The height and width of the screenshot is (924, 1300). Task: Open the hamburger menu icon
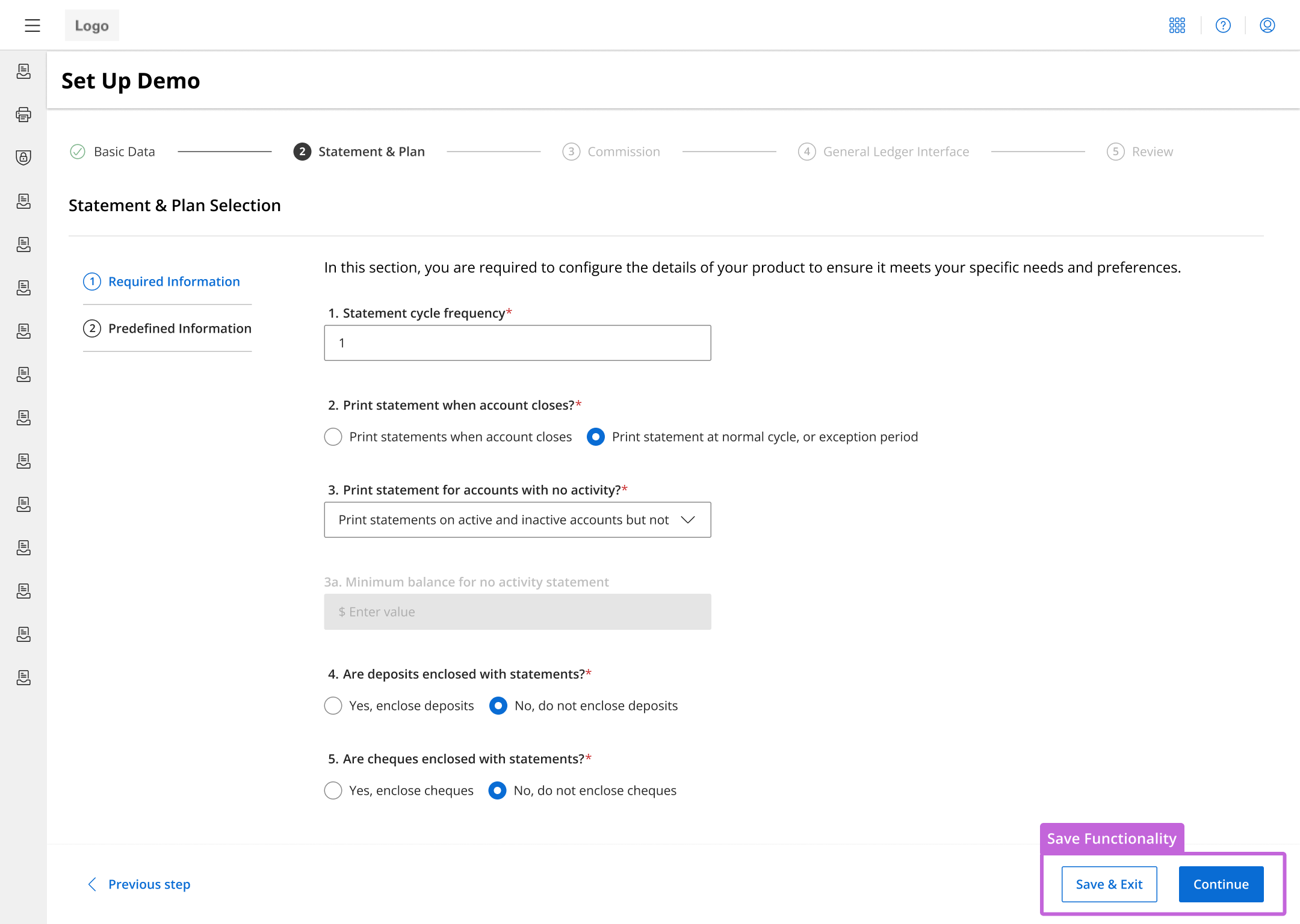point(32,25)
